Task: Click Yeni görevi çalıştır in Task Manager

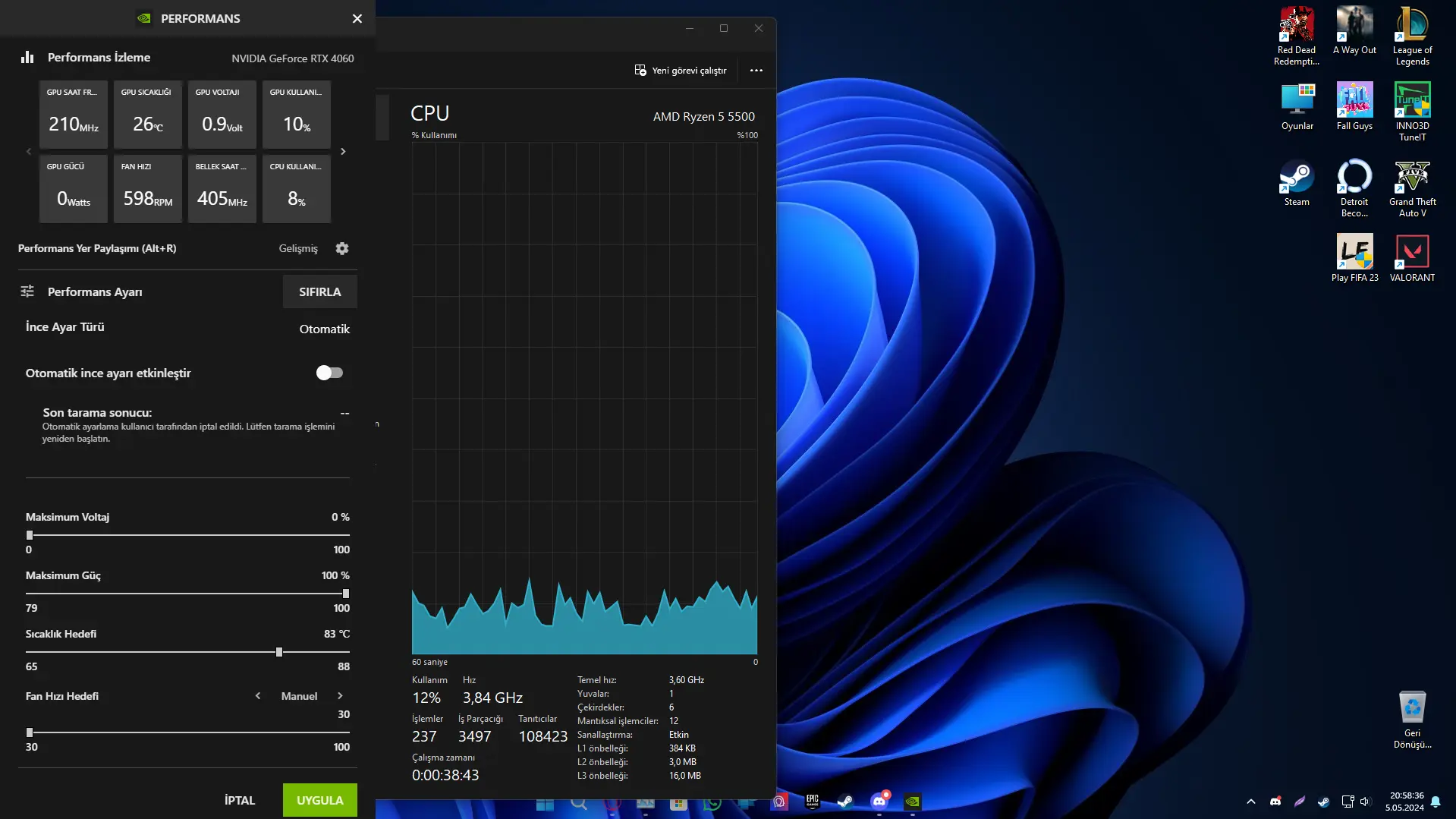Action: tap(681, 71)
